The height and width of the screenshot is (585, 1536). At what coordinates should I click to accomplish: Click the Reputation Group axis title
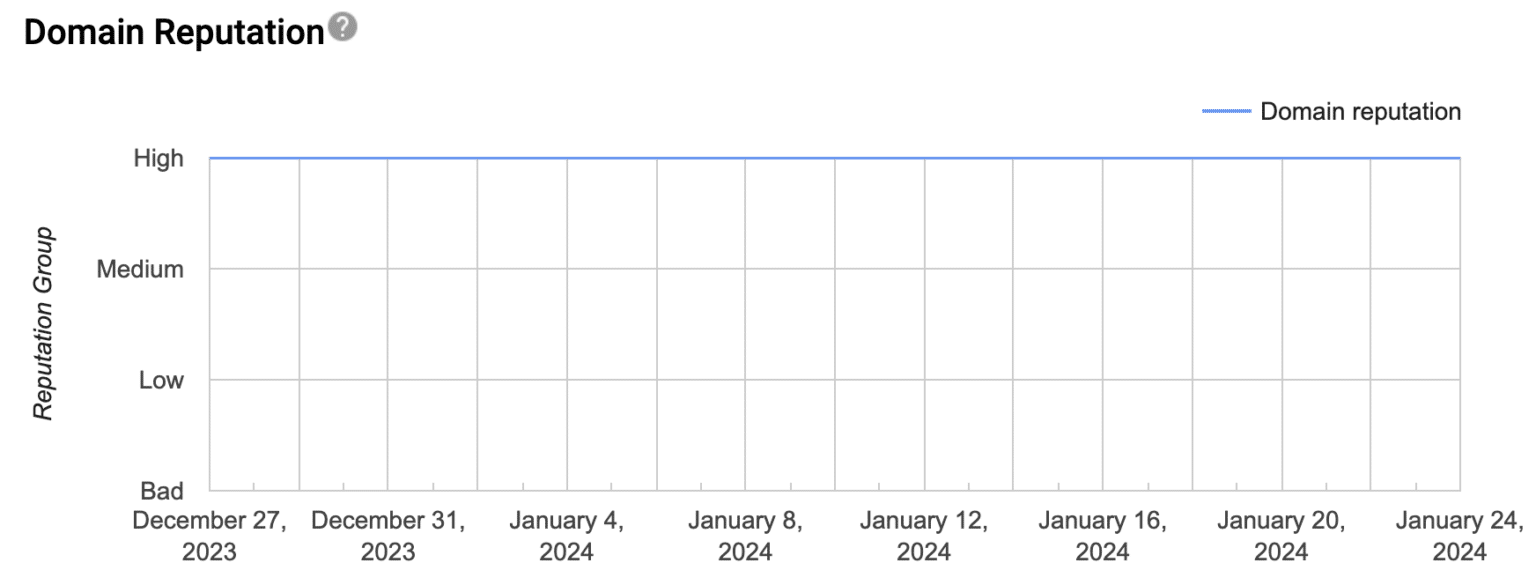click(x=43, y=324)
